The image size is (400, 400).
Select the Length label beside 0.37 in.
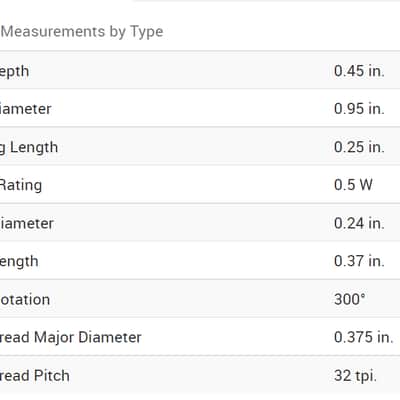[x=19, y=262]
